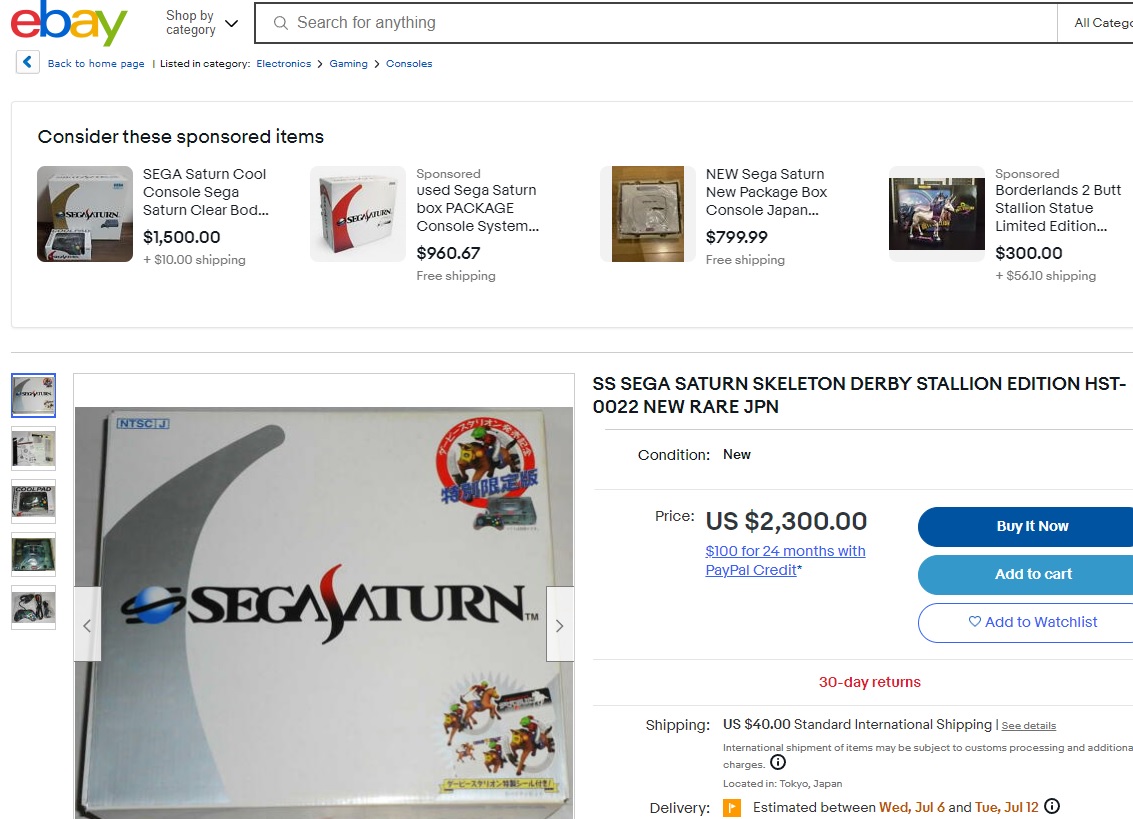The image size is (1133, 819).
Task: Open the Gaming breadcrumb category
Action: (x=348, y=64)
